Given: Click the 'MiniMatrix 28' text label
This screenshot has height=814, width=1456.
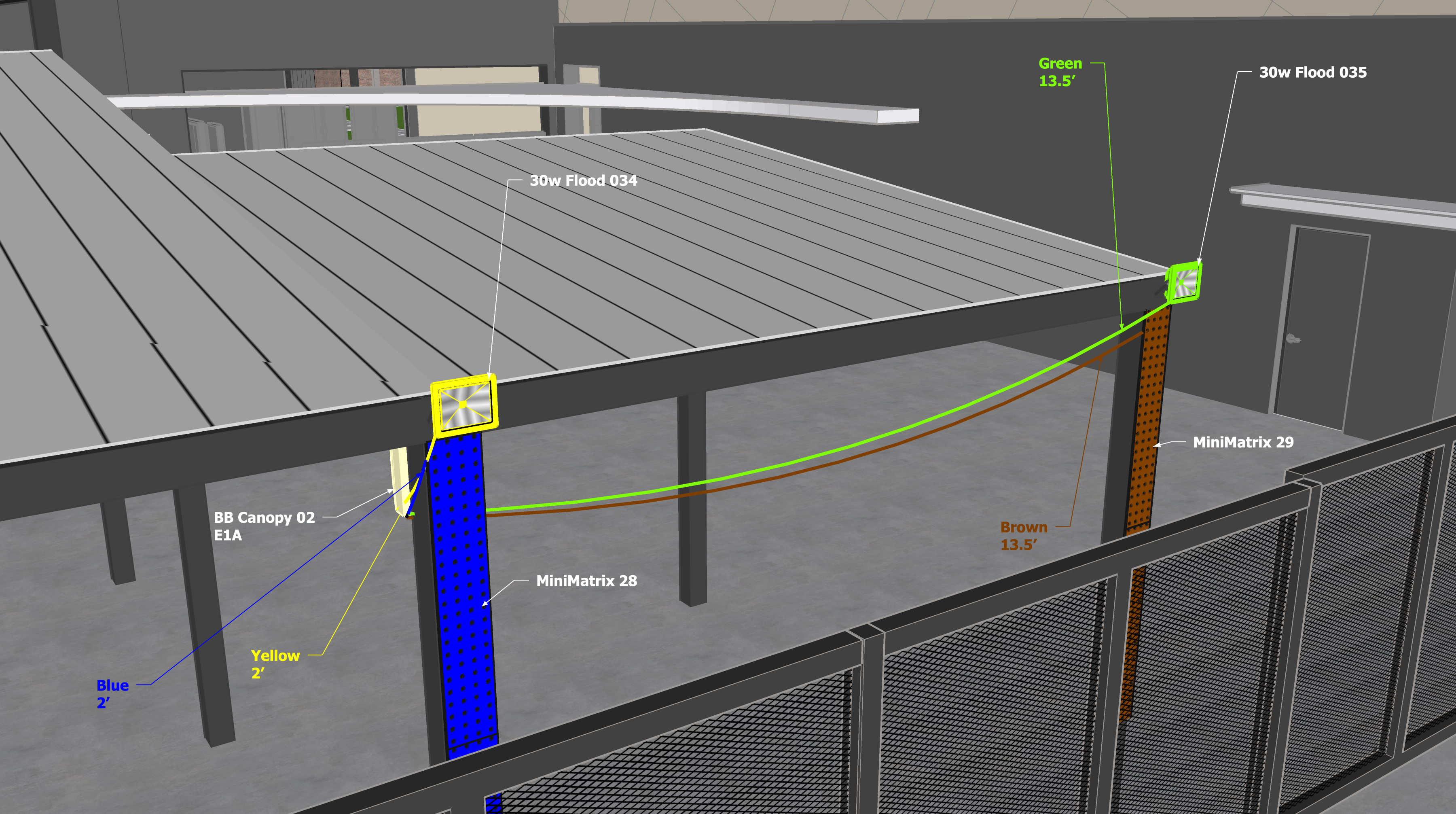Looking at the screenshot, I should pyautogui.click(x=586, y=581).
